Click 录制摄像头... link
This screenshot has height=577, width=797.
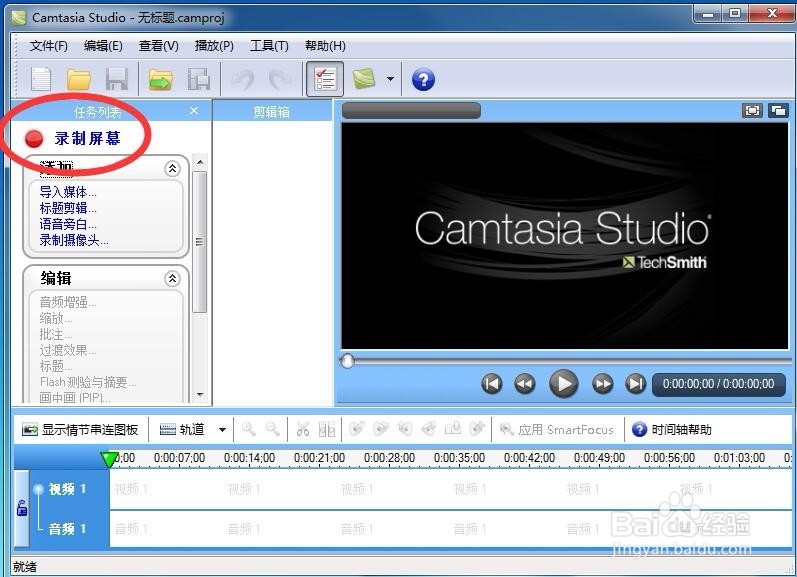coord(74,240)
